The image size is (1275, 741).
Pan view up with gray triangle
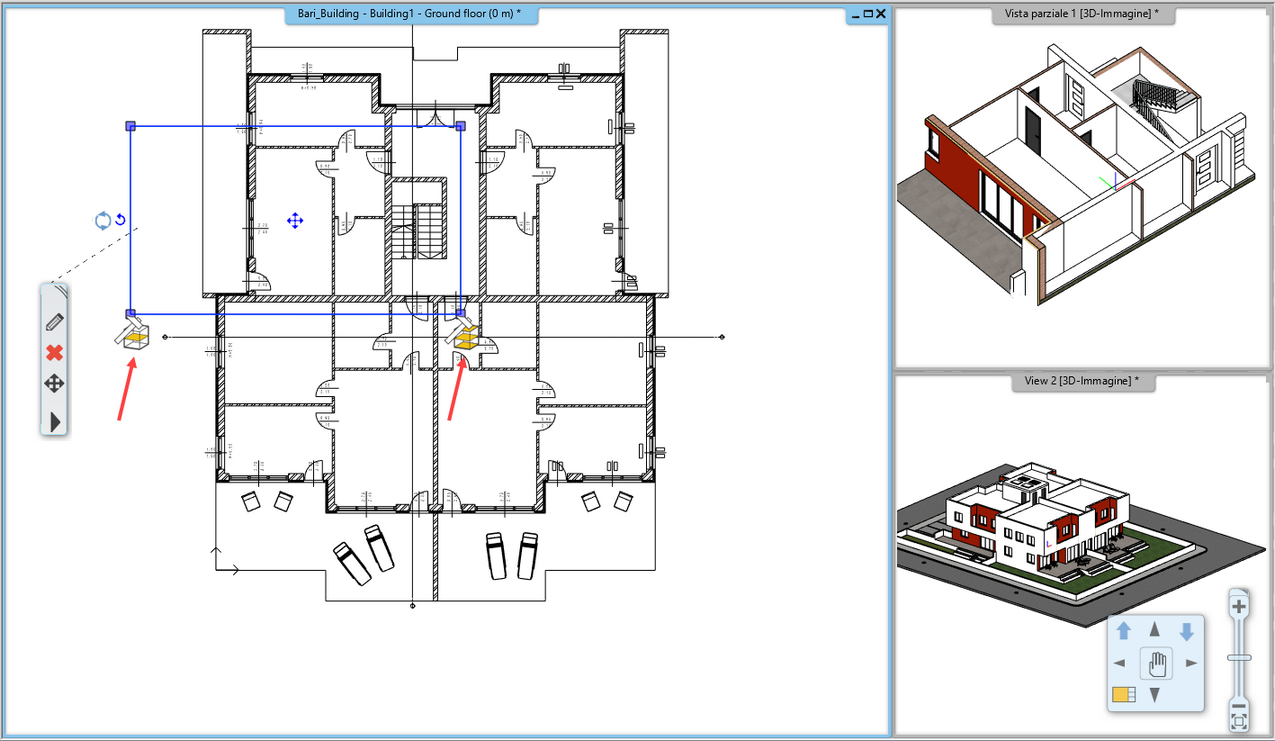[1155, 629]
